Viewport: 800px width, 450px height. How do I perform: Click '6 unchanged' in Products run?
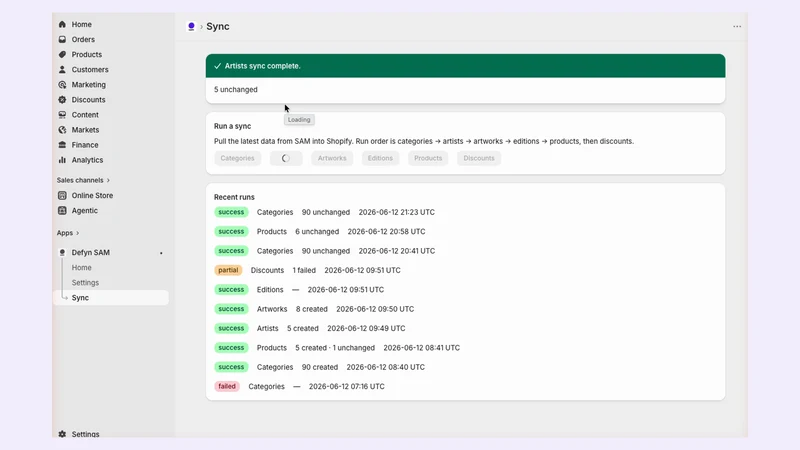point(317,232)
